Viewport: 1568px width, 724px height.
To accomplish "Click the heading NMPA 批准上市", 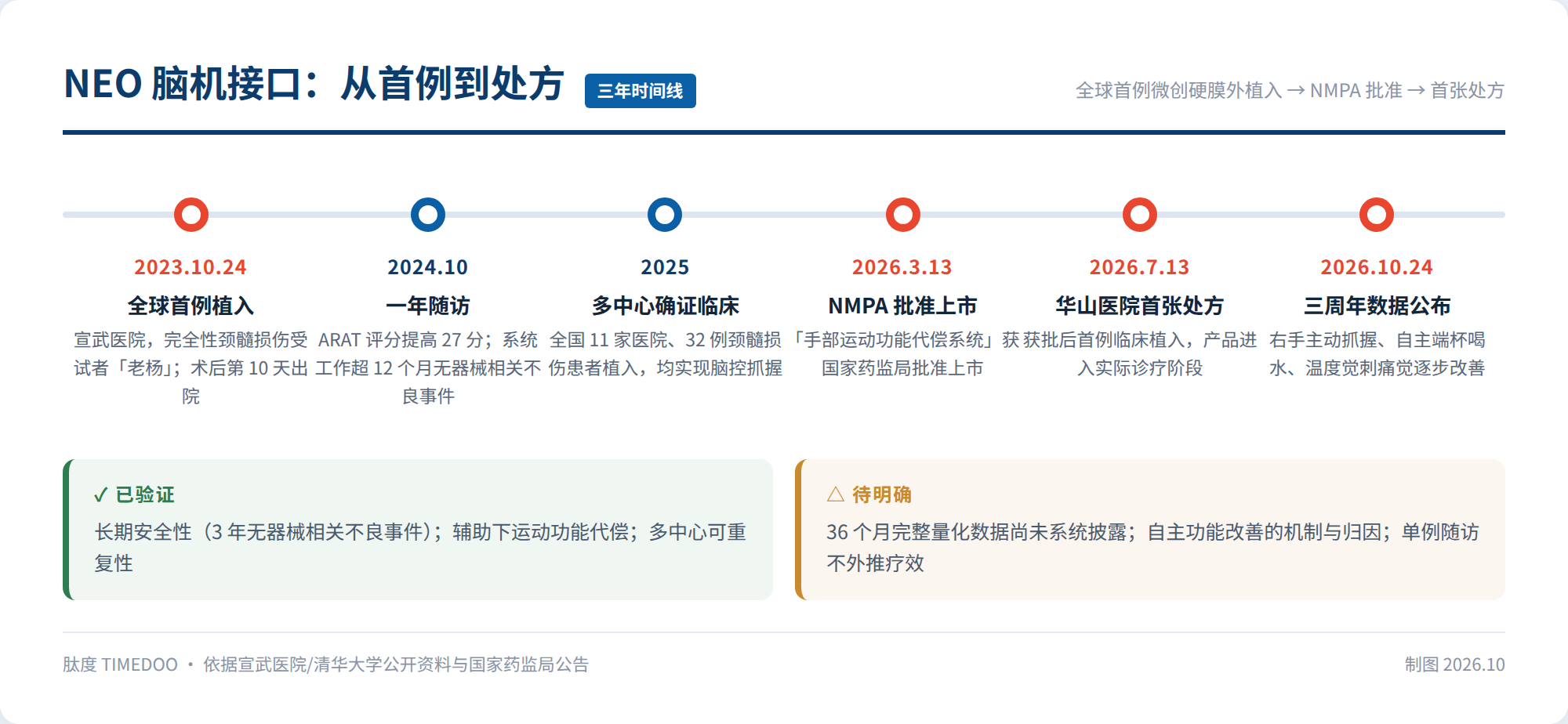I will click(x=902, y=306).
